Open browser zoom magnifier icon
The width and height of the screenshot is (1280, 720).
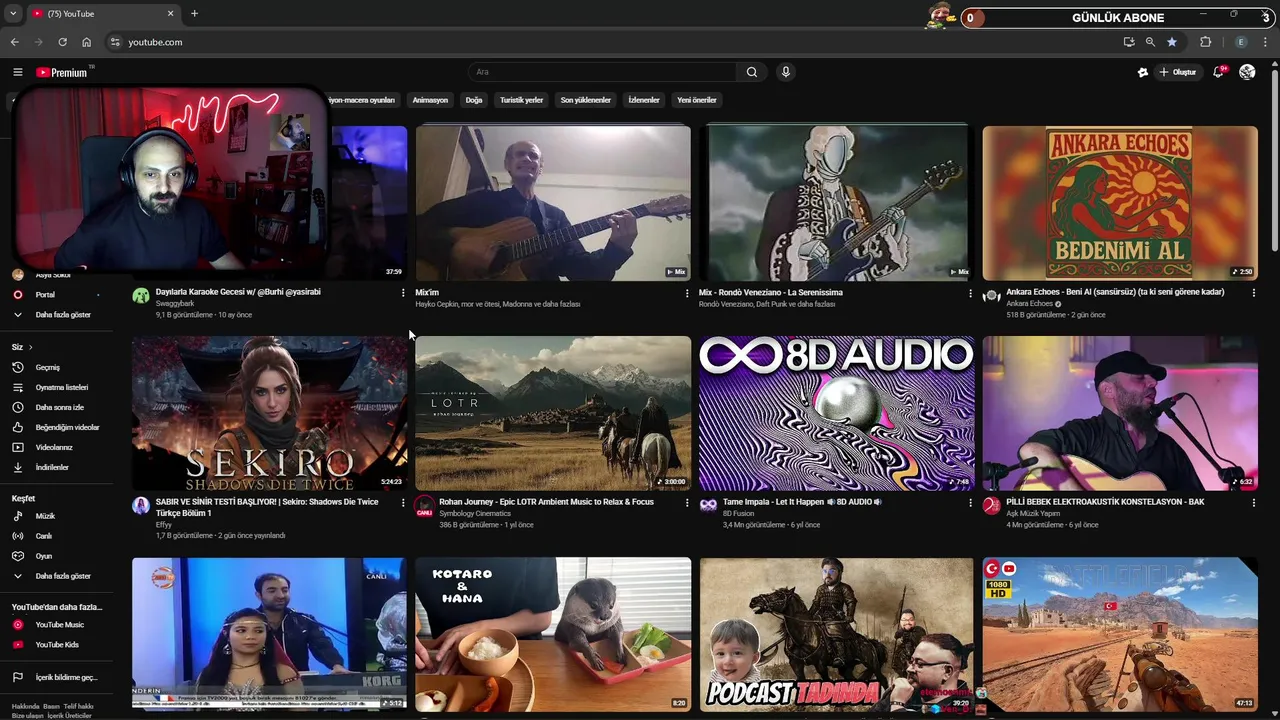1150,42
